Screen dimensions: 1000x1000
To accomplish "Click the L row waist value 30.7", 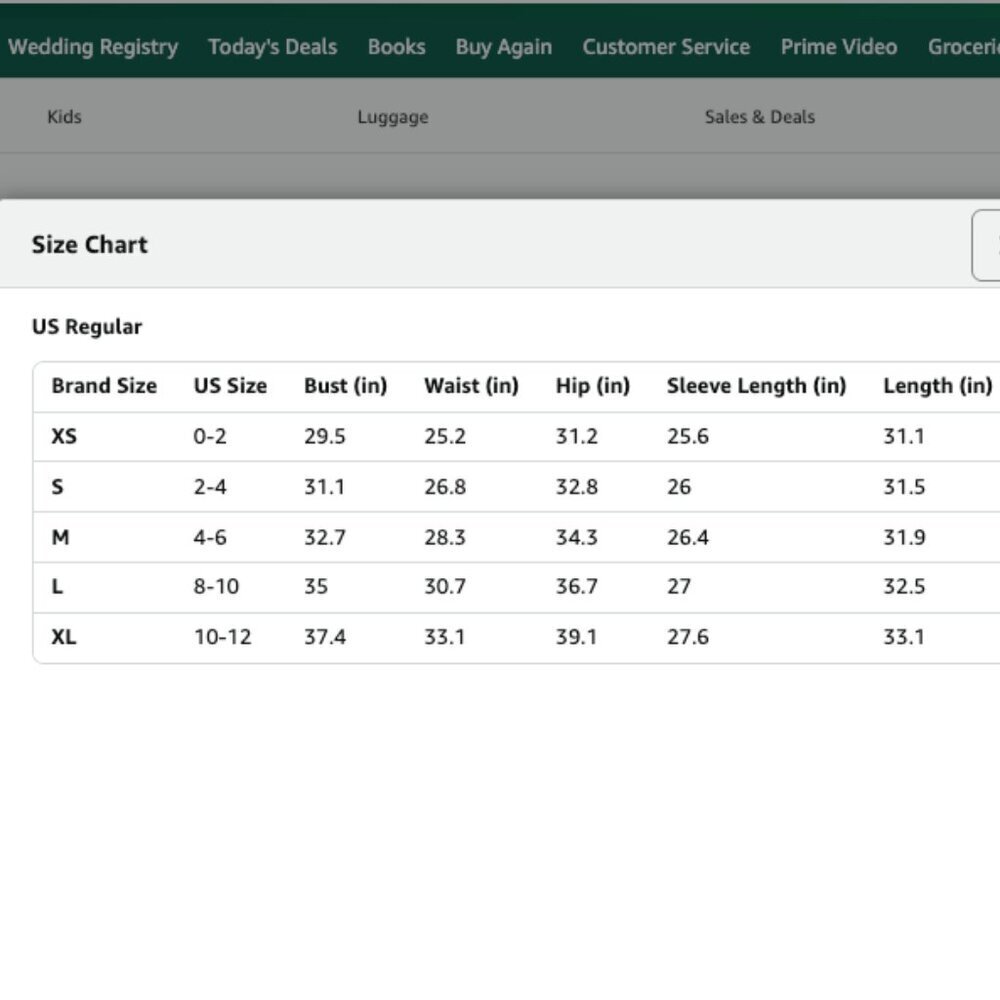I will [x=444, y=587].
